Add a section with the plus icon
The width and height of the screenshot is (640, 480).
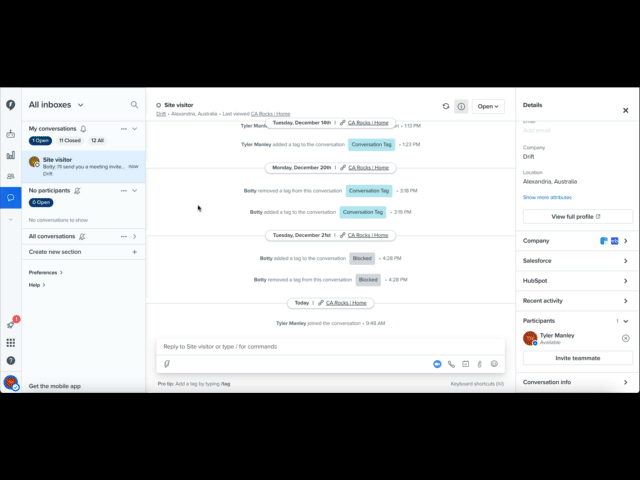click(135, 252)
